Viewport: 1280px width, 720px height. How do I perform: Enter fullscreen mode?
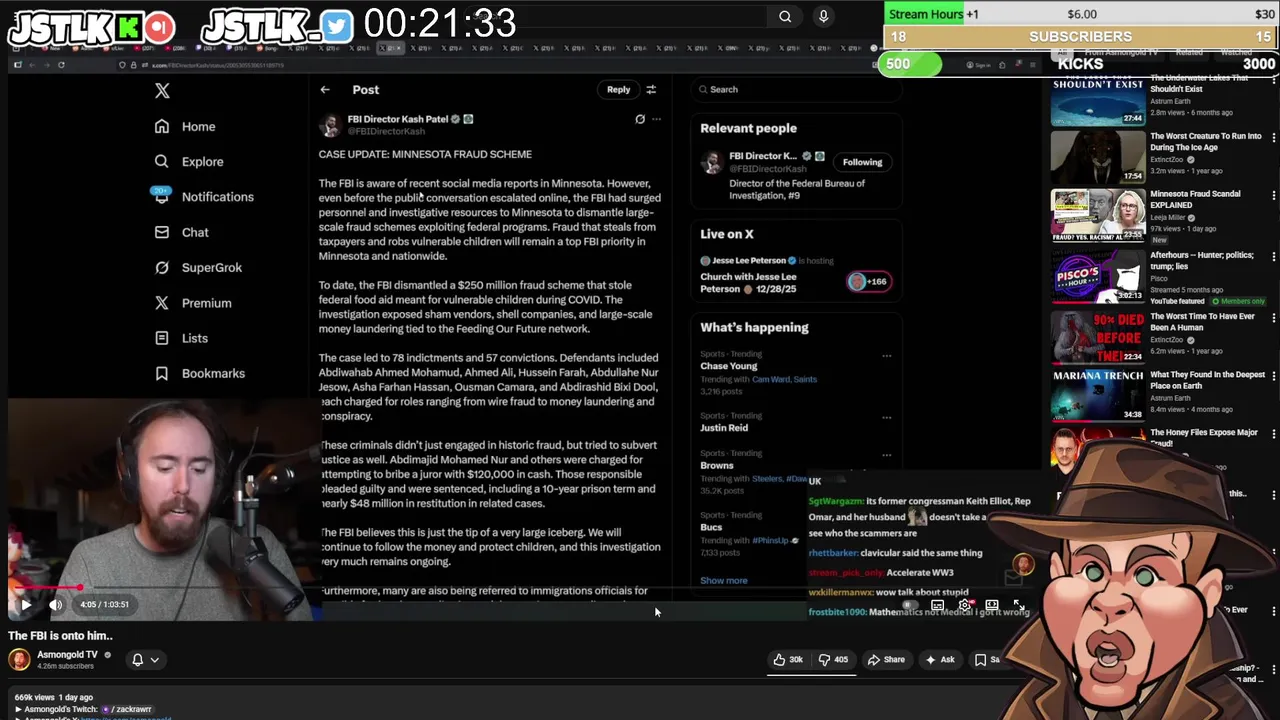click(x=1018, y=605)
